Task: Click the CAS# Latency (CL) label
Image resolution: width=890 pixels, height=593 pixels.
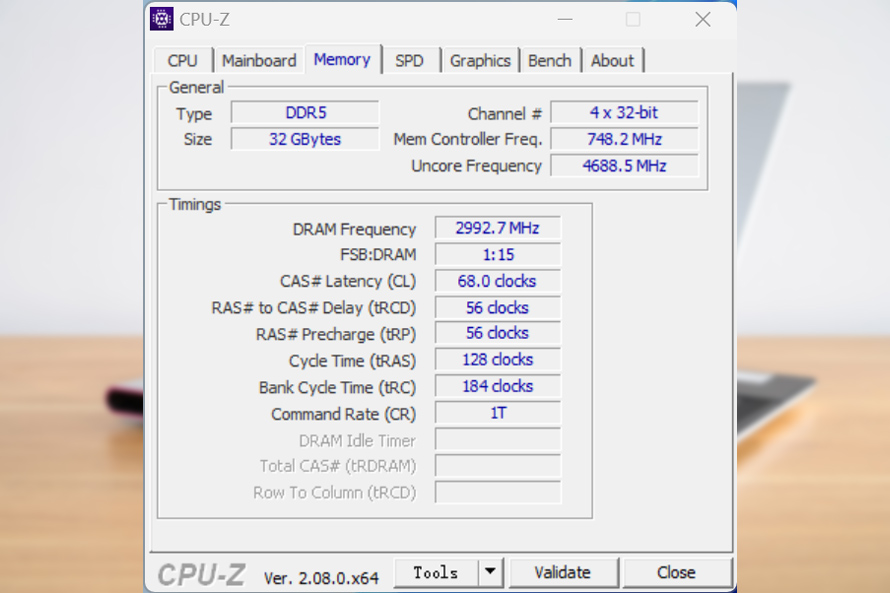Action: [348, 281]
